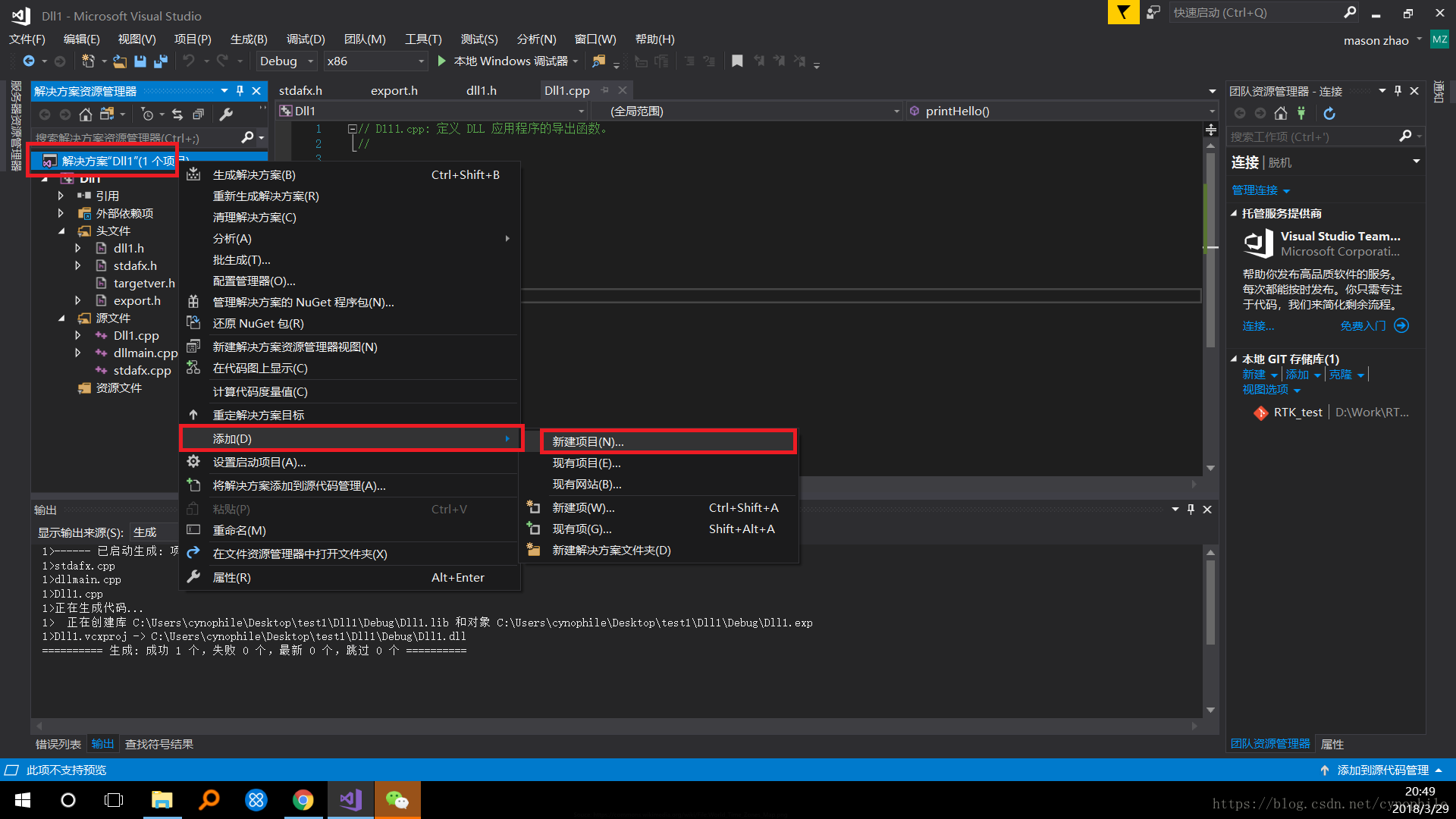This screenshot has height=819, width=1456.
Task: Click the Quick Launch search magnifier icon
Action: pyautogui.click(x=1350, y=12)
